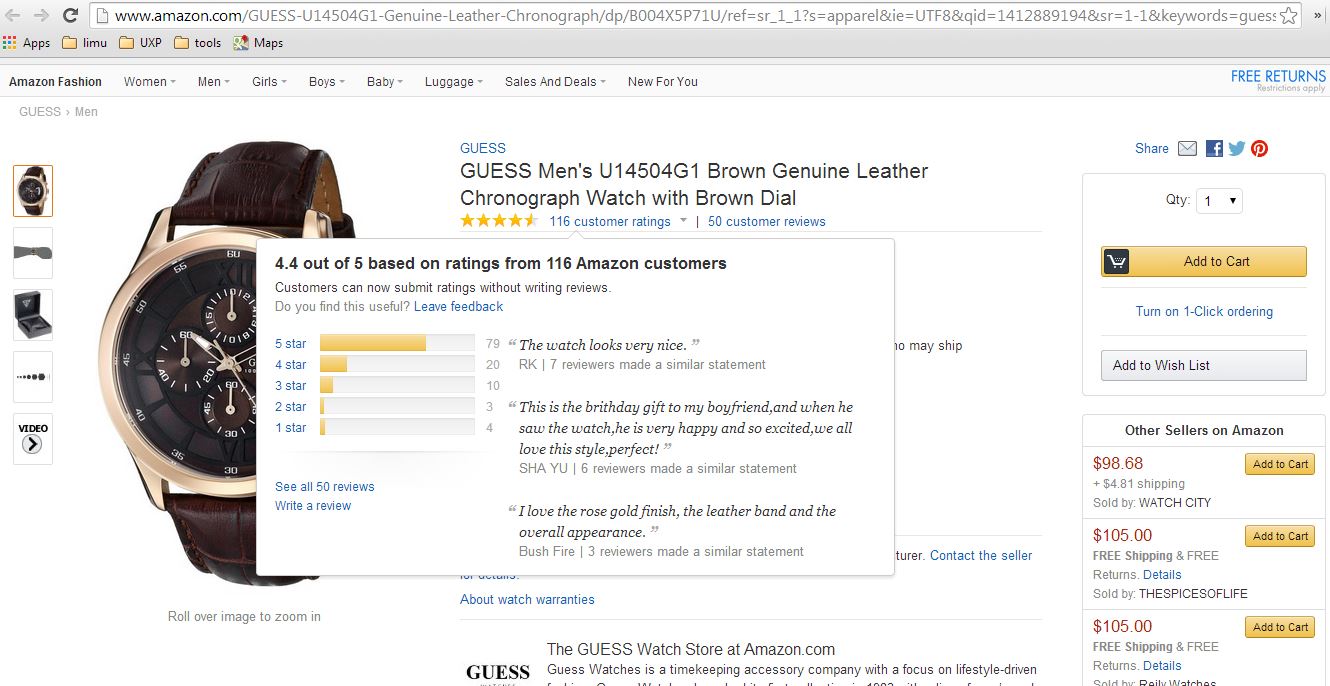Click the 5 star rating bar
The image size is (1330, 686).
click(x=397, y=344)
